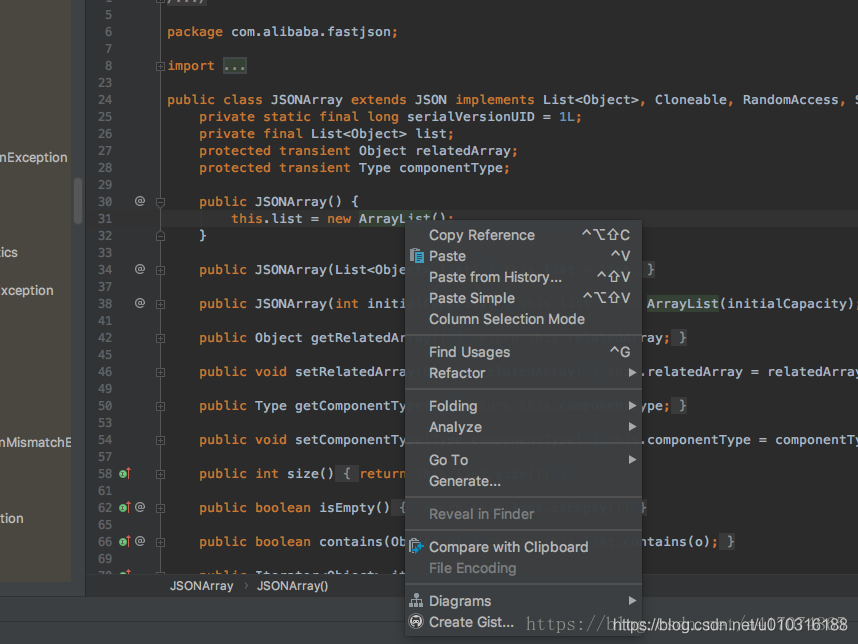Expand the folded contains() method on line 66
This screenshot has height=644, width=858.
[160, 542]
